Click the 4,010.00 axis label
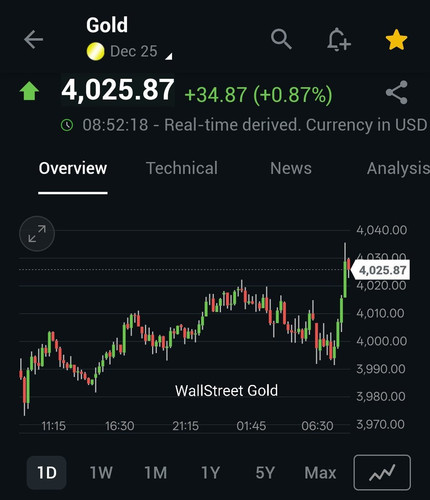 pos(380,313)
